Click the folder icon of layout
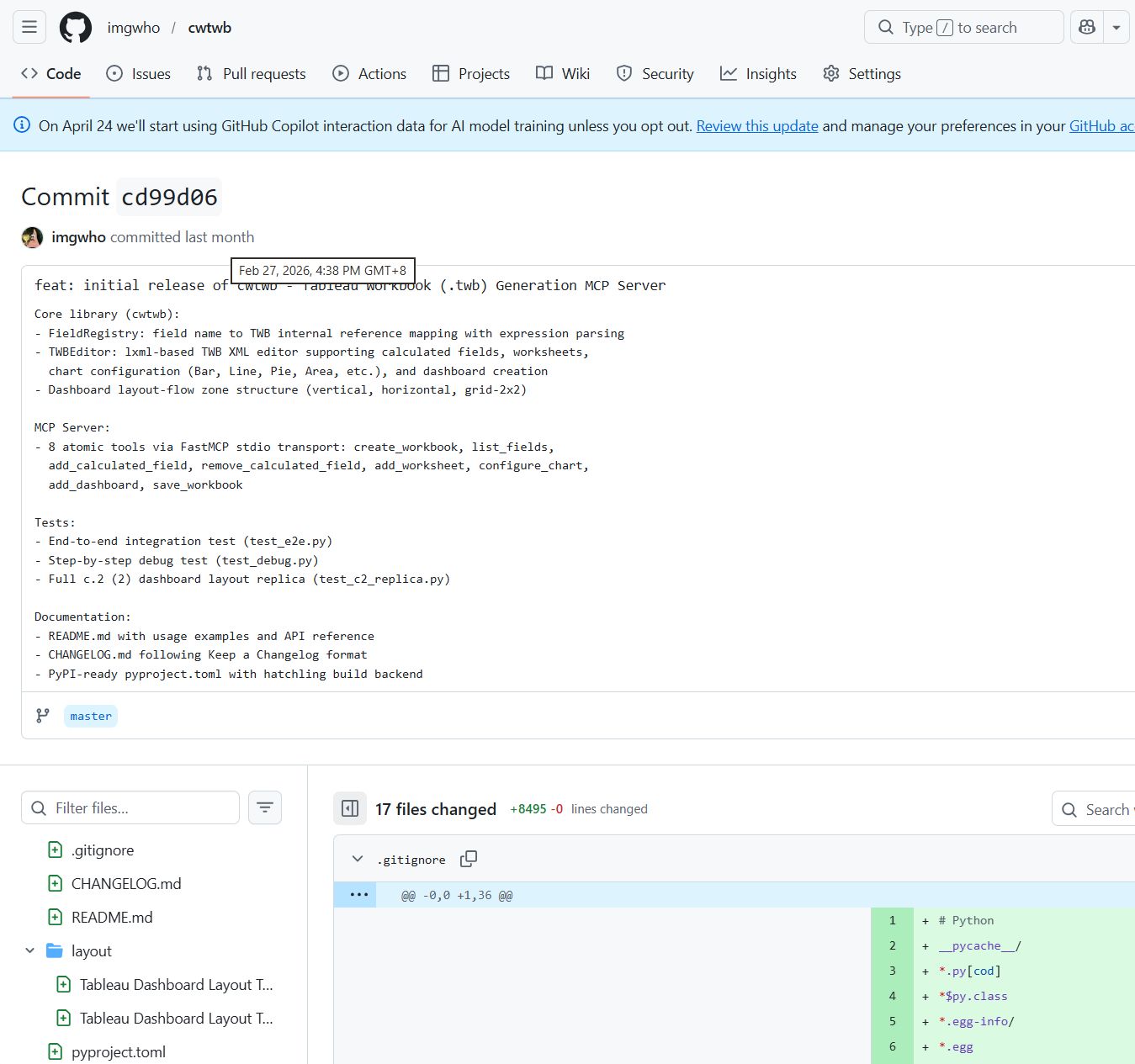The height and width of the screenshot is (1064, 1135). click(x=55, y=950)
